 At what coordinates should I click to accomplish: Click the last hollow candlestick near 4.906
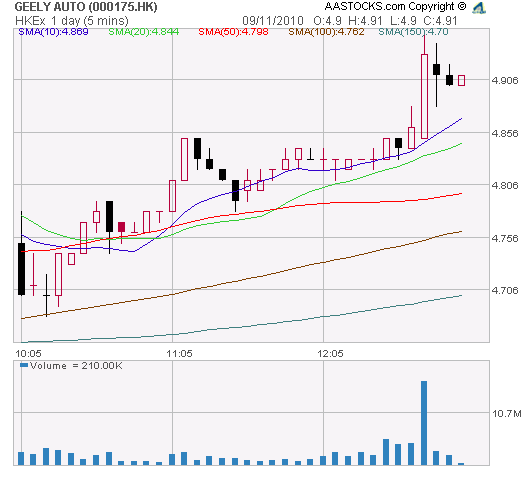pos(461,80)
